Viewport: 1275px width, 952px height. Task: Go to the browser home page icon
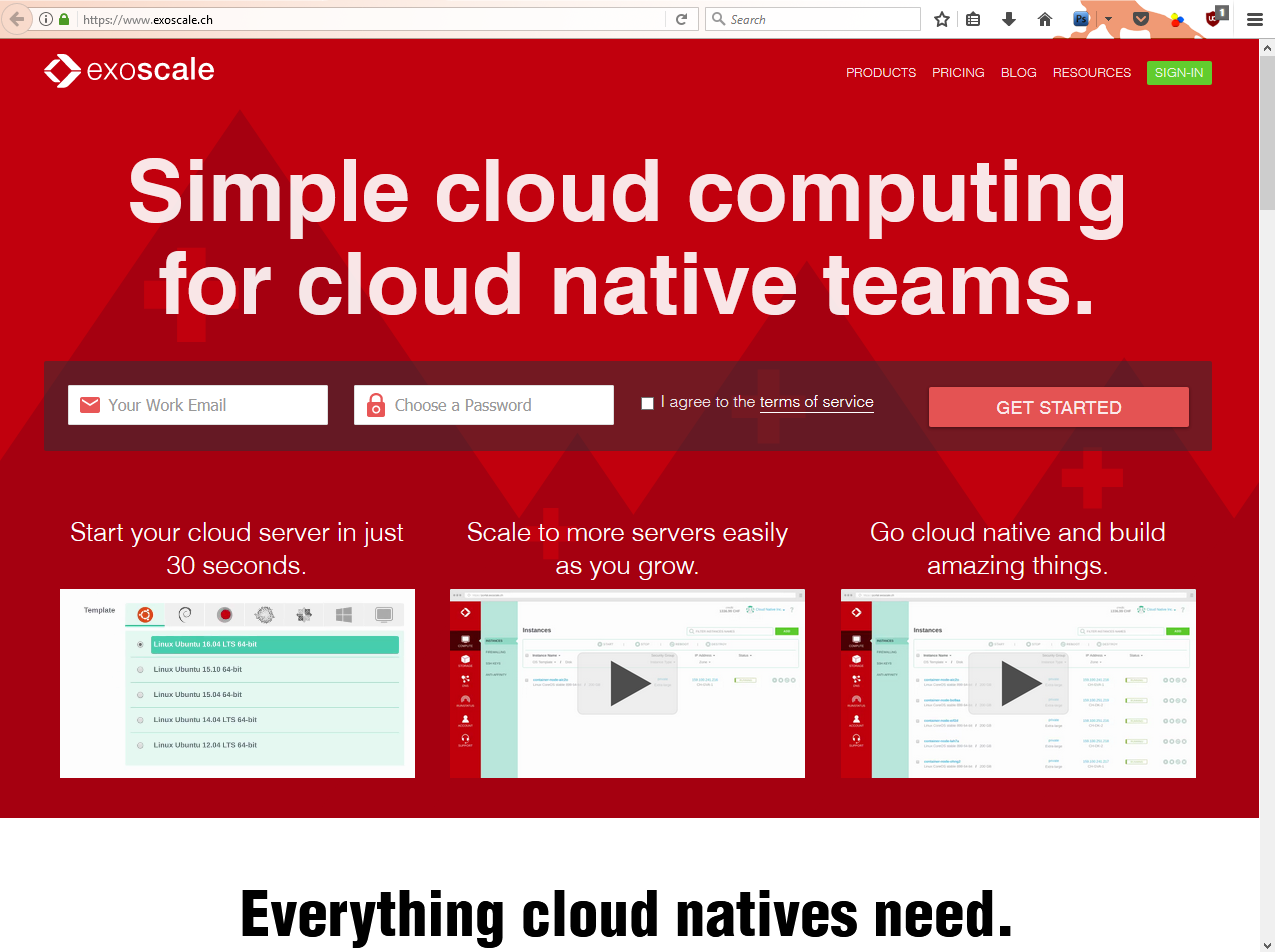[x=1045, y=19]
